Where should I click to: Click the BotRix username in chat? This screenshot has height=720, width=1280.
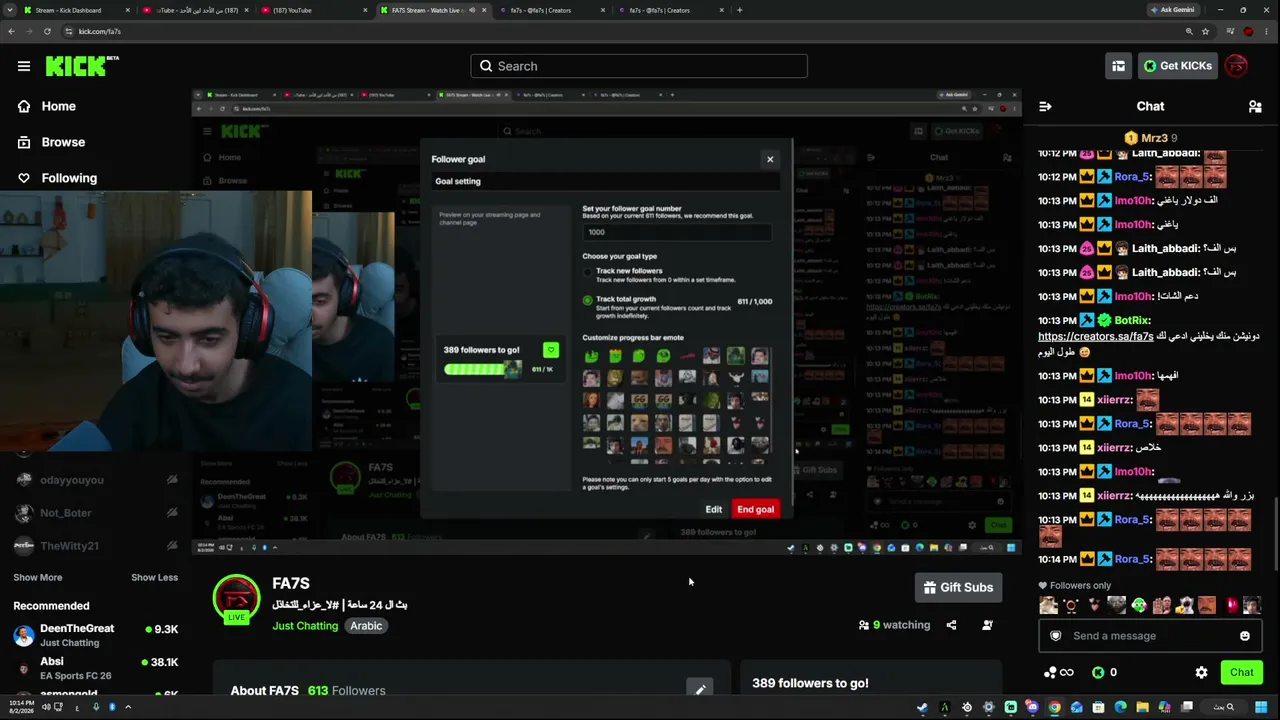click(1132, 321)
